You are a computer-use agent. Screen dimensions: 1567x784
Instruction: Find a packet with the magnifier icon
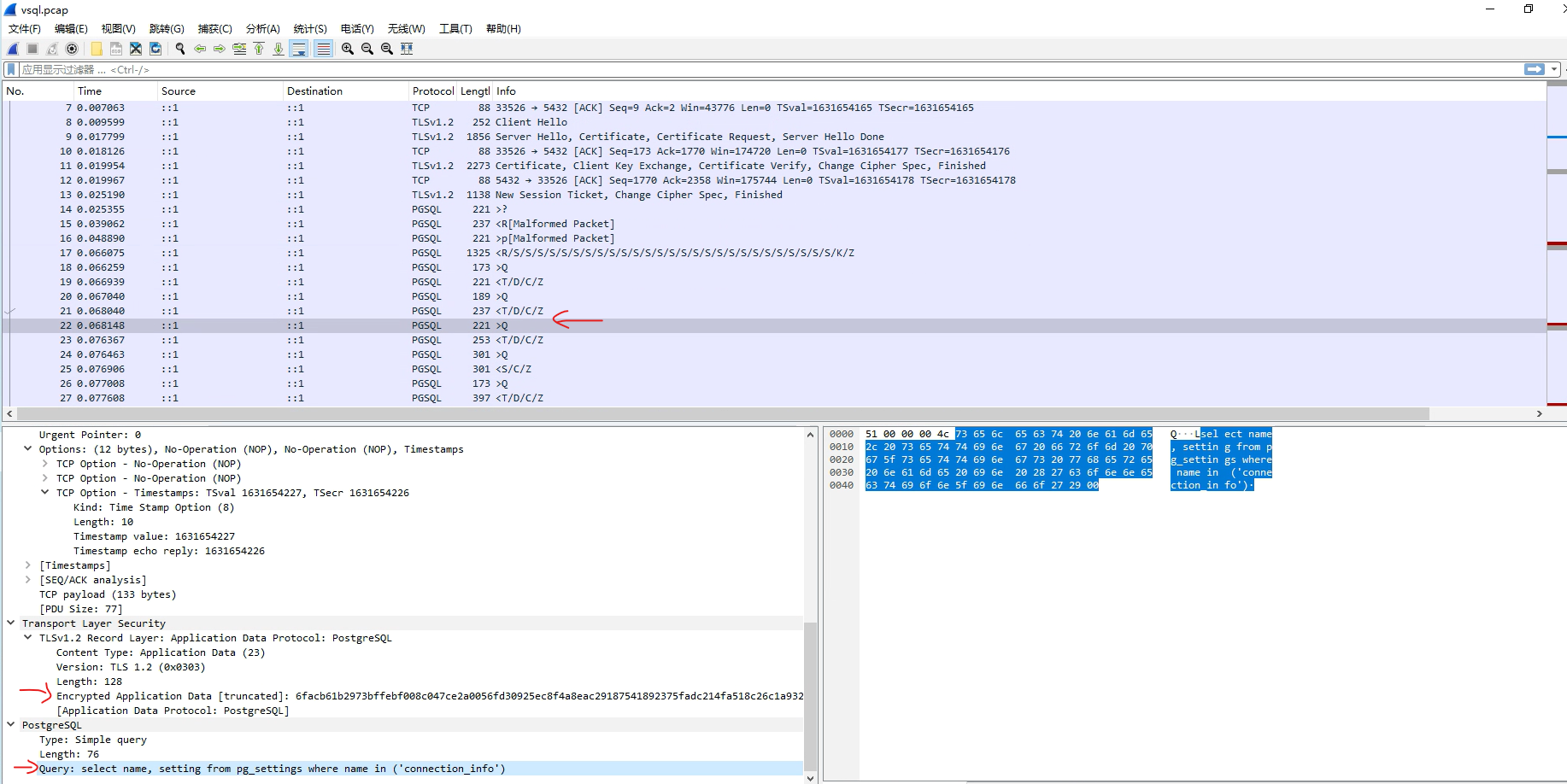point(180,49)
